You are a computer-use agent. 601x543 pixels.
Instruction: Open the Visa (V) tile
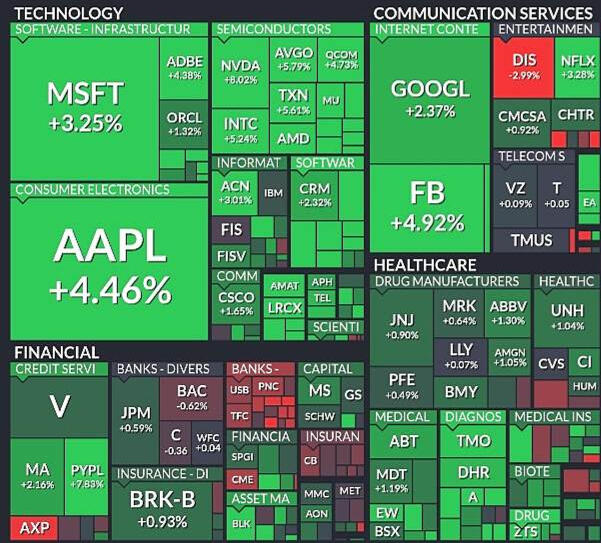pyautogui.click(x=59, y=407)
